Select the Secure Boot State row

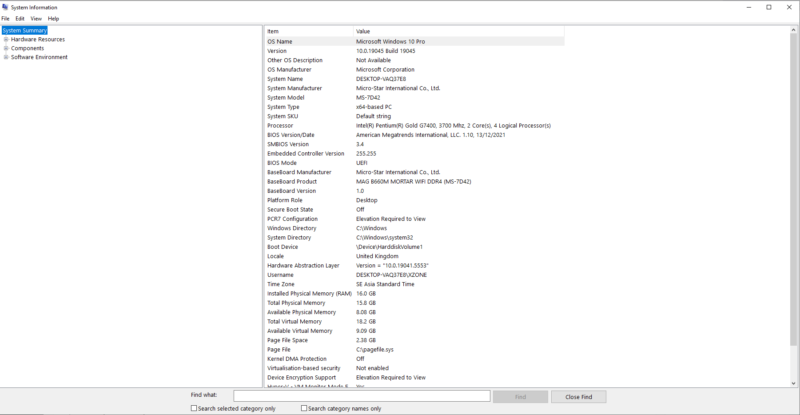(x=414, y=209)
